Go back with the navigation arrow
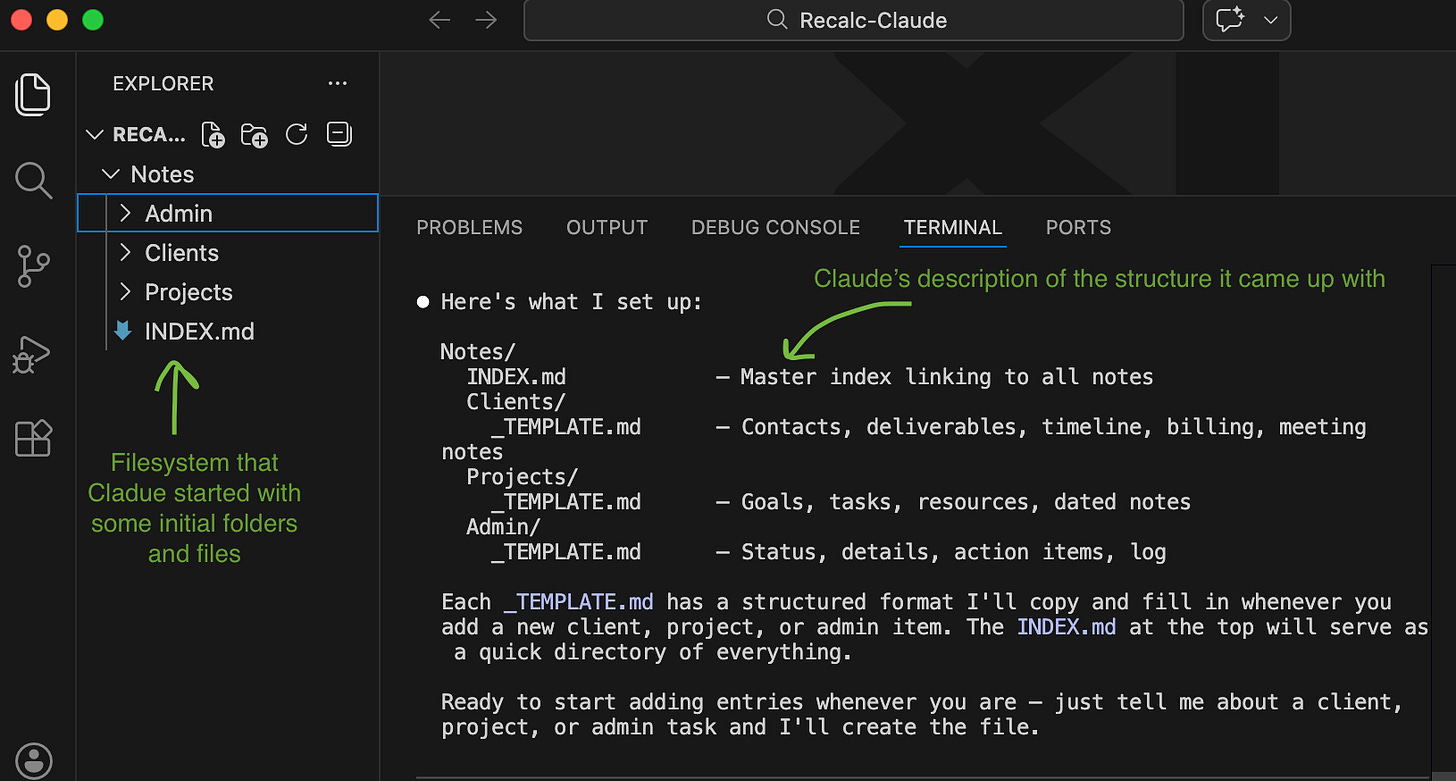The height and width of the screenshot is (781, 1456). point(440,20)
